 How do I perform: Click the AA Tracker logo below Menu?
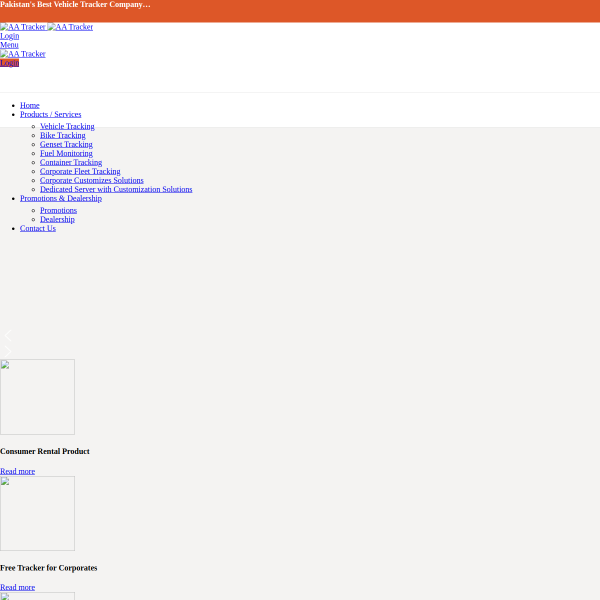[x=23, y=54]
